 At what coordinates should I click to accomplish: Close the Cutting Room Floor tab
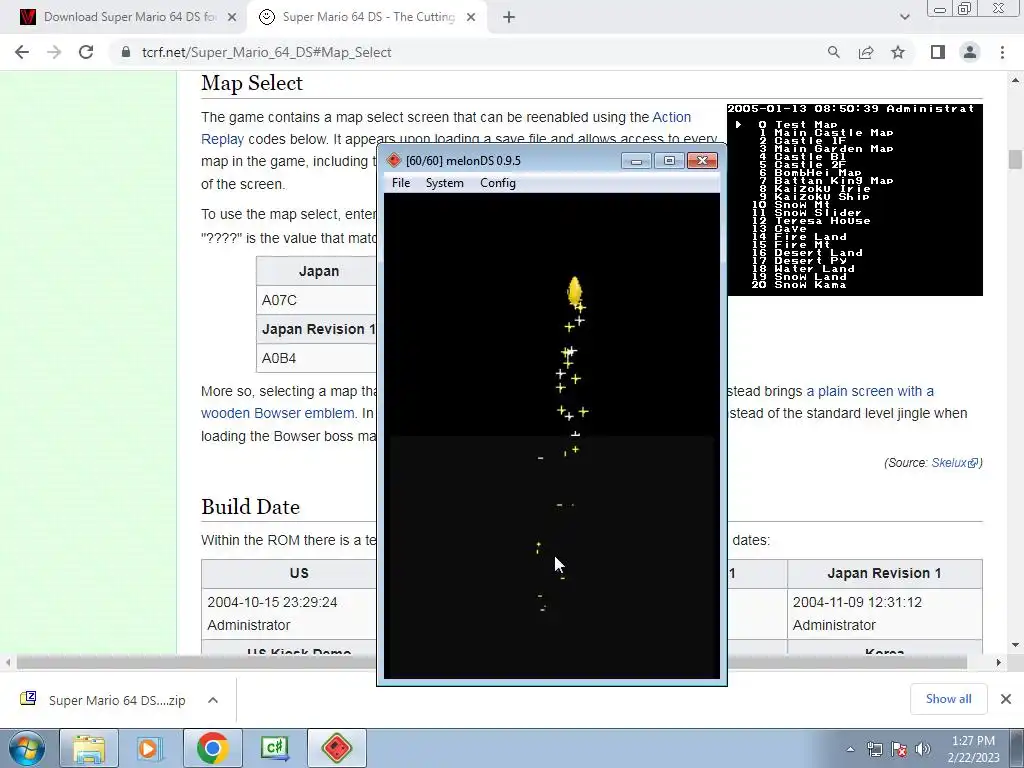[471, 18]
